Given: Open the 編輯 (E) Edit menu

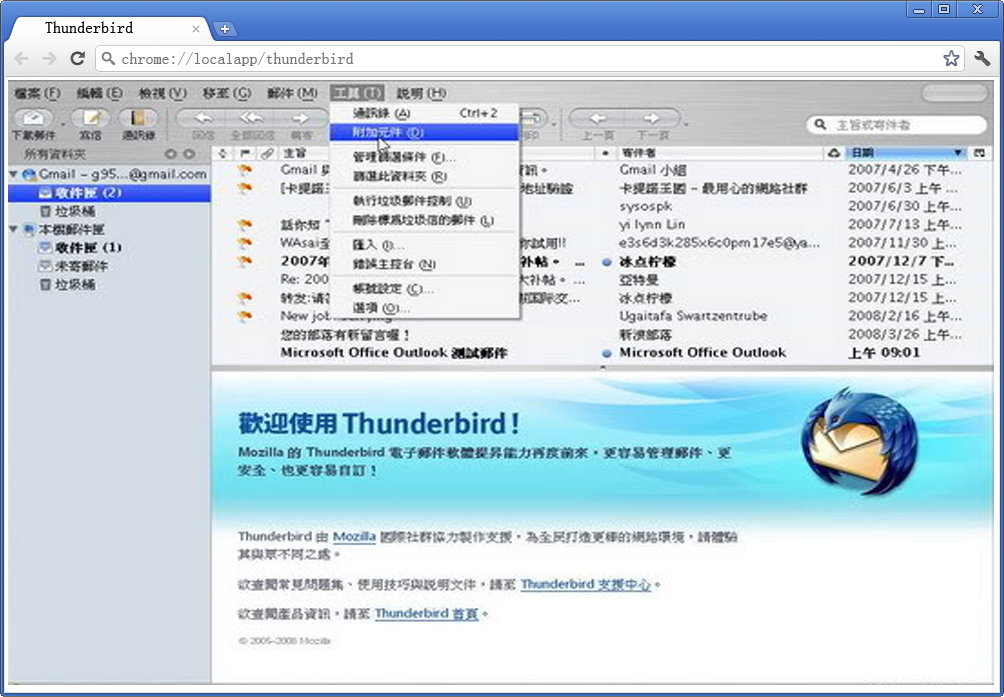Looking at the screenshot, I should (x=99, y=93).
